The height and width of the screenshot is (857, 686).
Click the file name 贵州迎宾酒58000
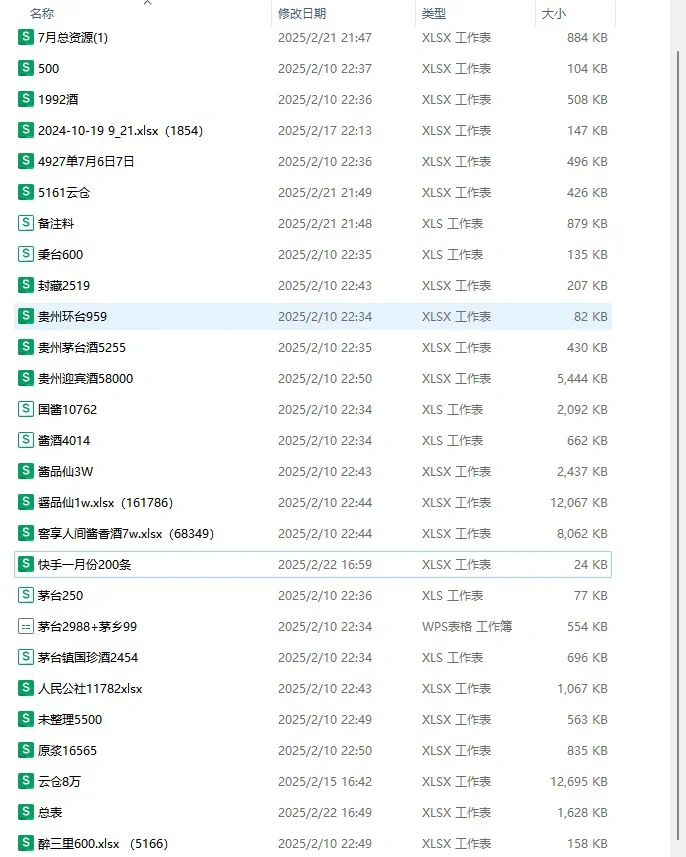click(85, 378)
